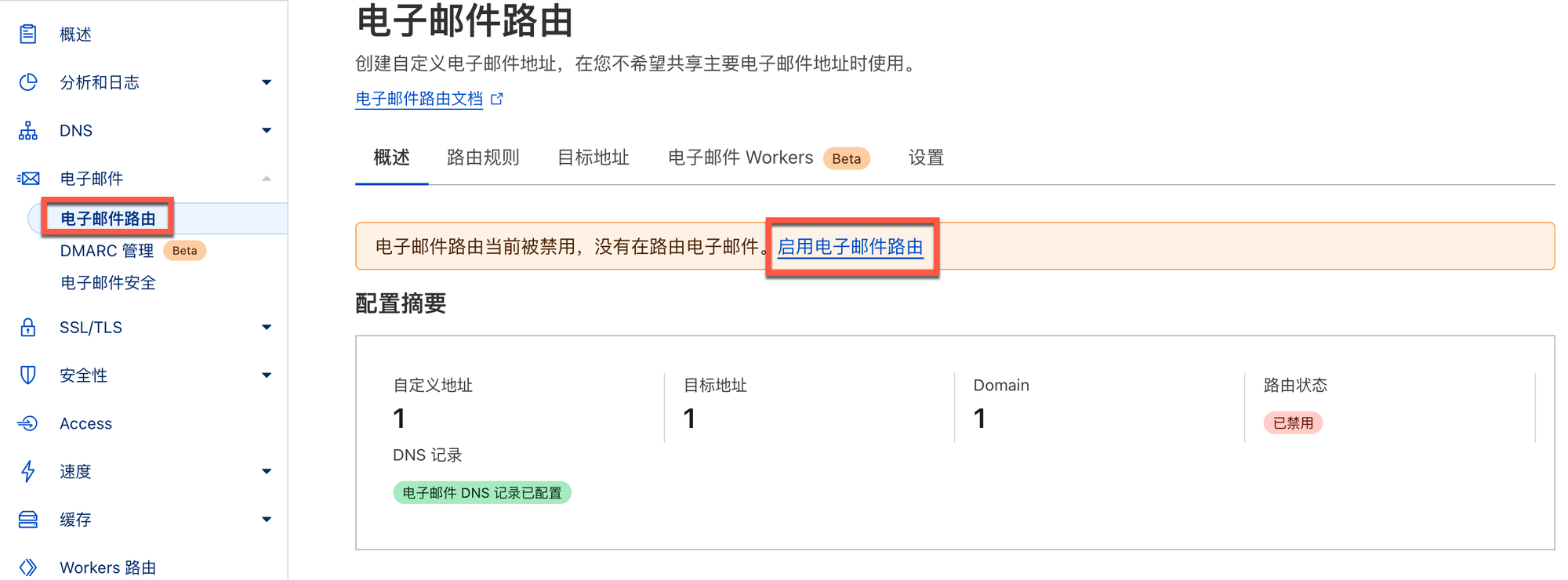
Task: Click the 概述 clipboard icon in sidebar
Action: click(28, 34)
